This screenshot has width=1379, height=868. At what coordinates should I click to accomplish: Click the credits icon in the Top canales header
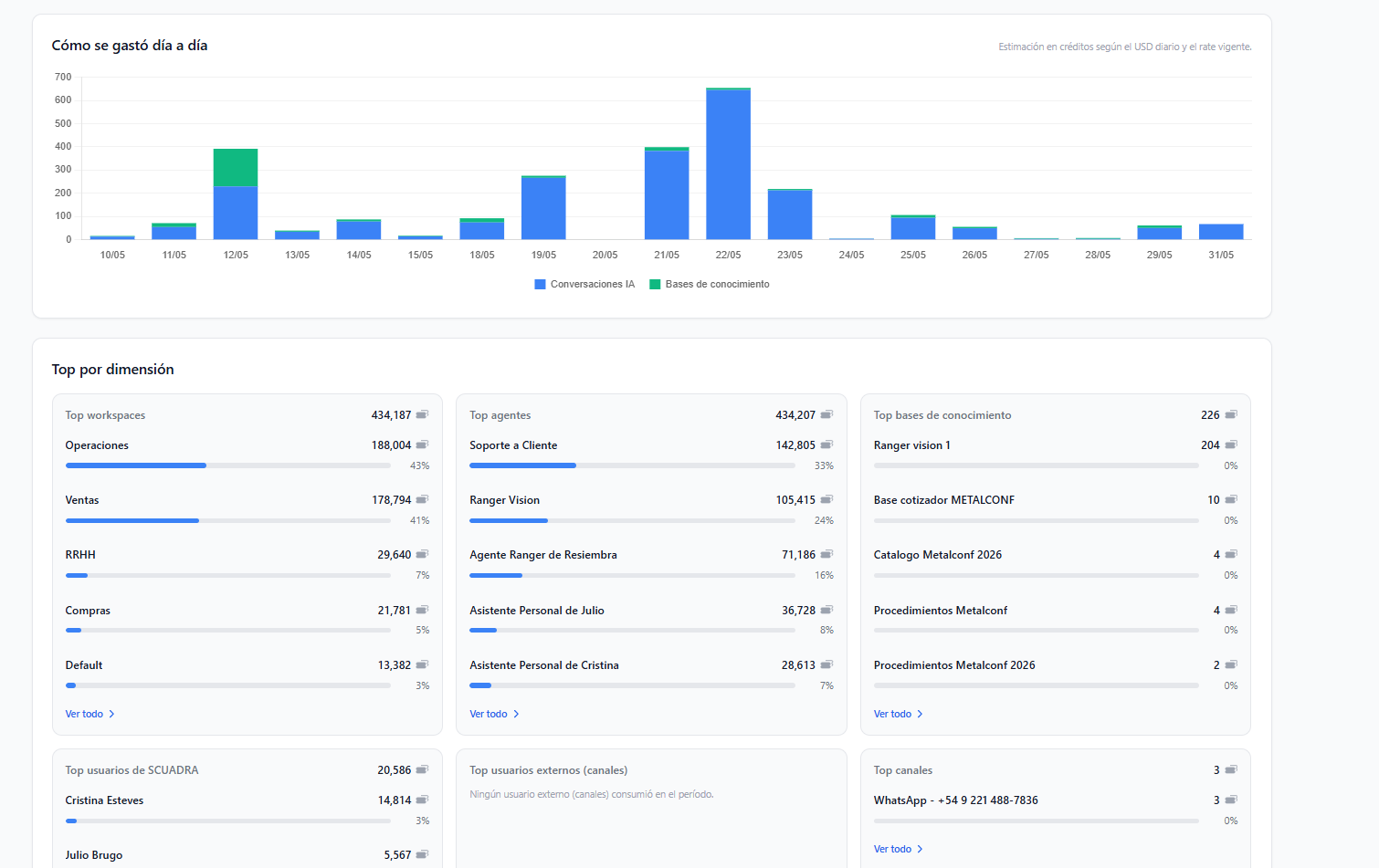[1231, 769]
